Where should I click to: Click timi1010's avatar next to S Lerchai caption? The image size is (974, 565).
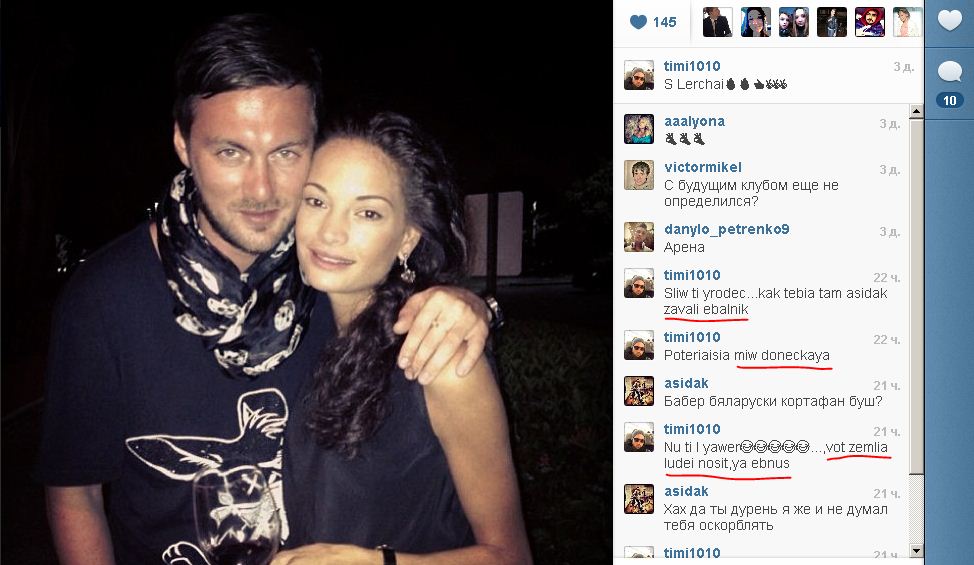coord(639,75)
